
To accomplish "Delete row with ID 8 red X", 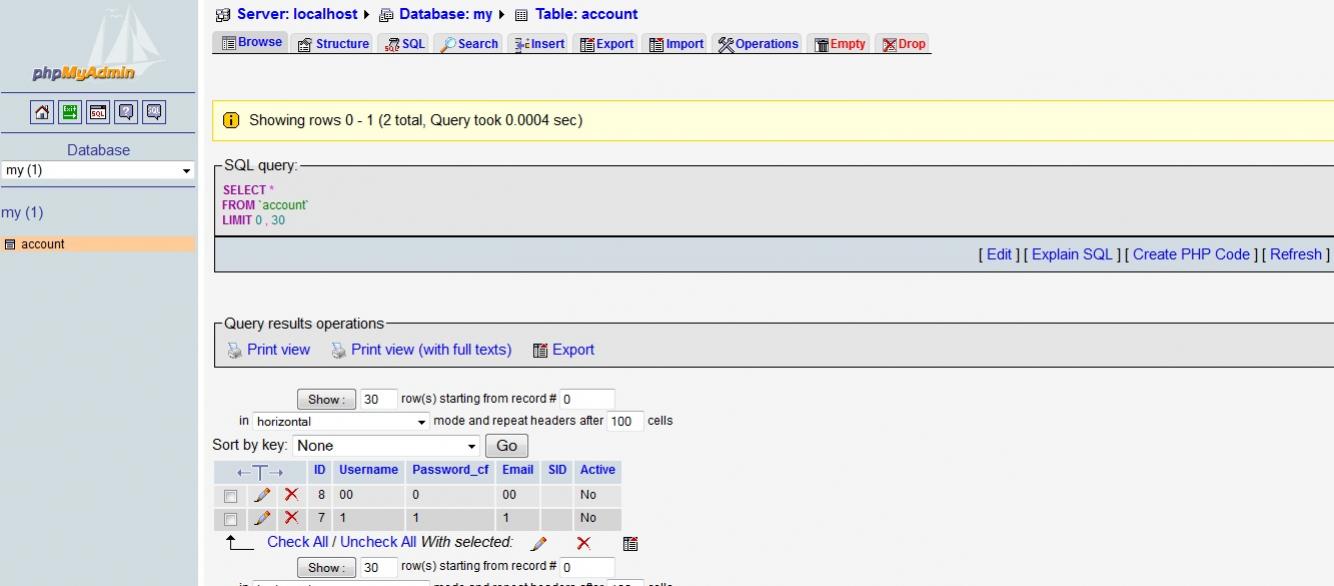I will (291, 495).
